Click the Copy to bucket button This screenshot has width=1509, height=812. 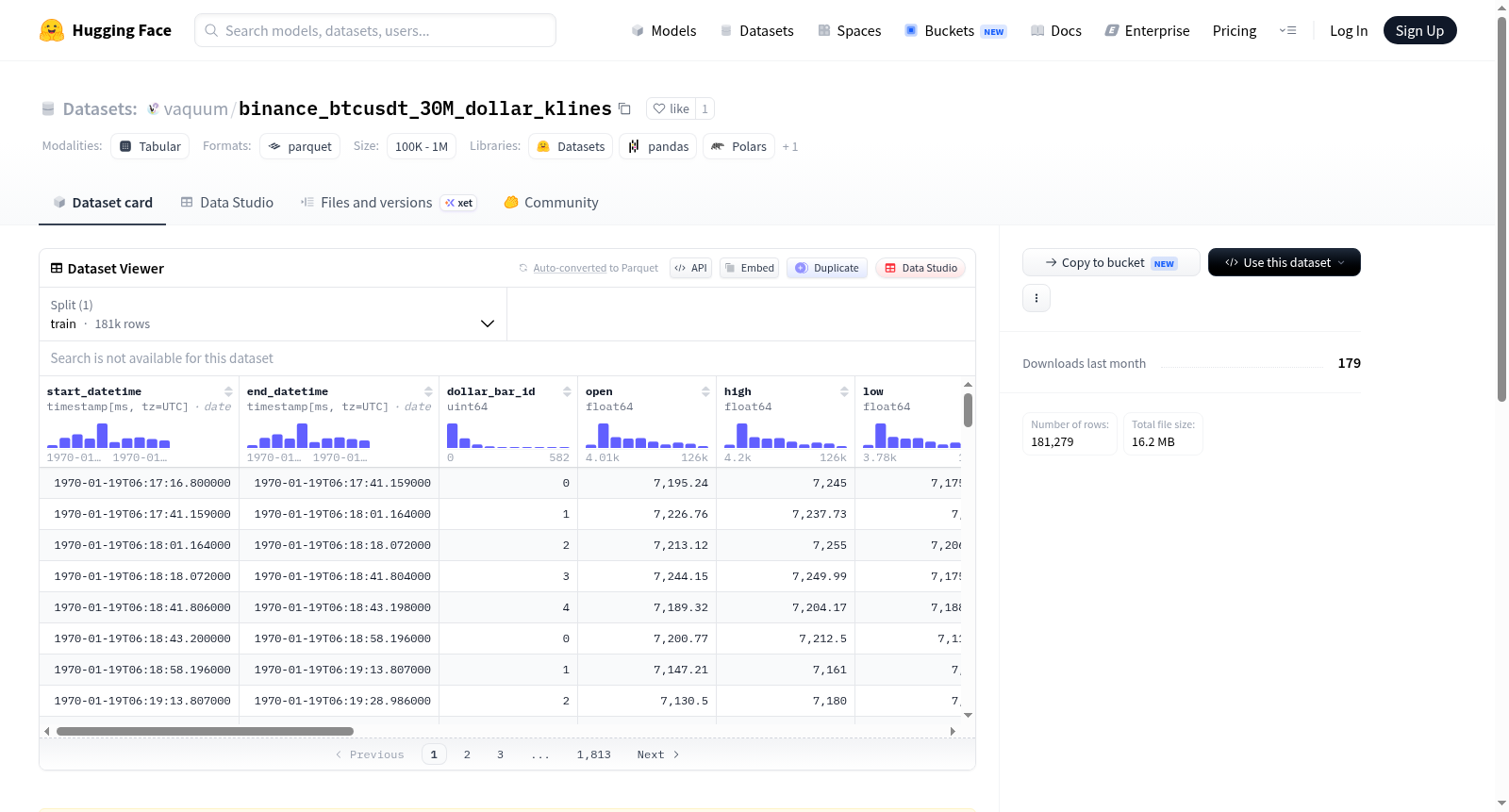(x=1111, y=262)
